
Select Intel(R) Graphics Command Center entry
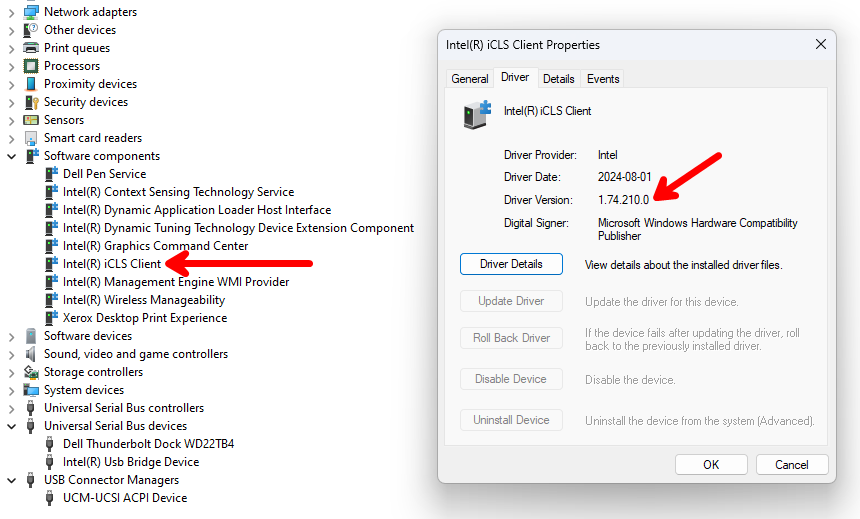coord(155,246)
